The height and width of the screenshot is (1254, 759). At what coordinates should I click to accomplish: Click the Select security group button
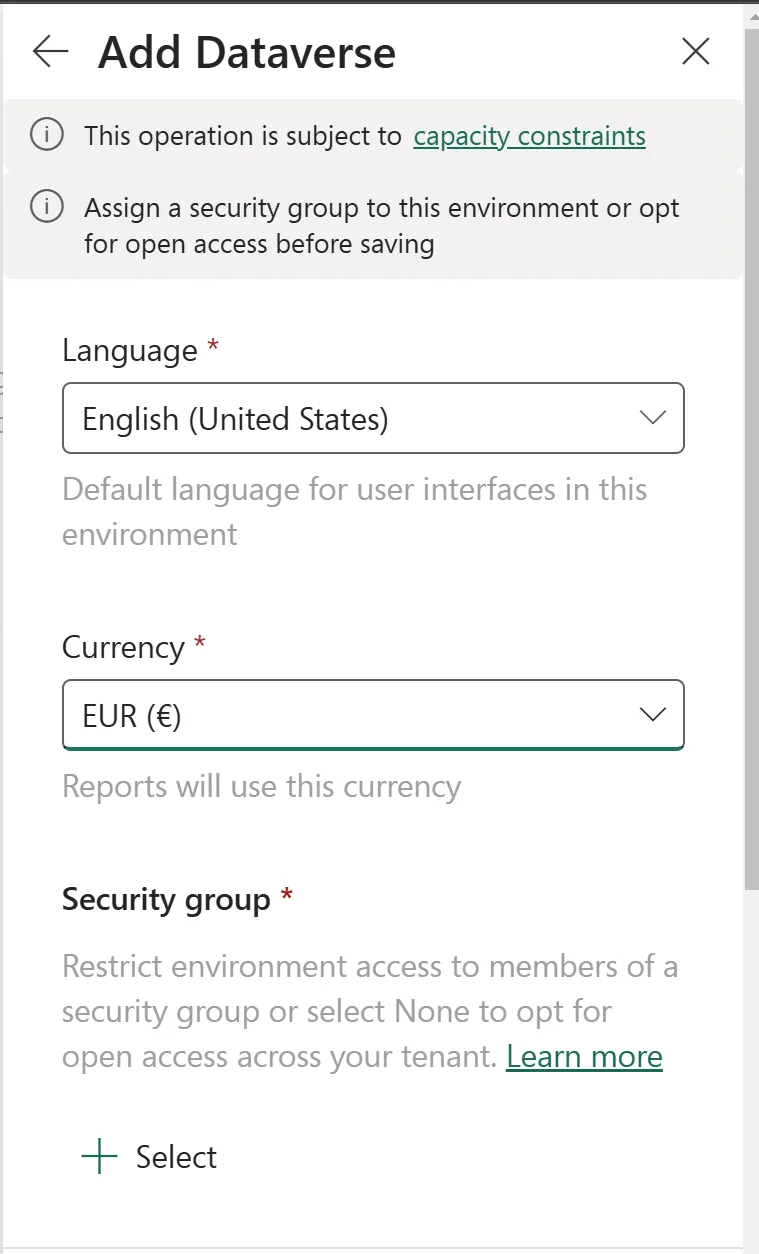tap(149, 1157)
